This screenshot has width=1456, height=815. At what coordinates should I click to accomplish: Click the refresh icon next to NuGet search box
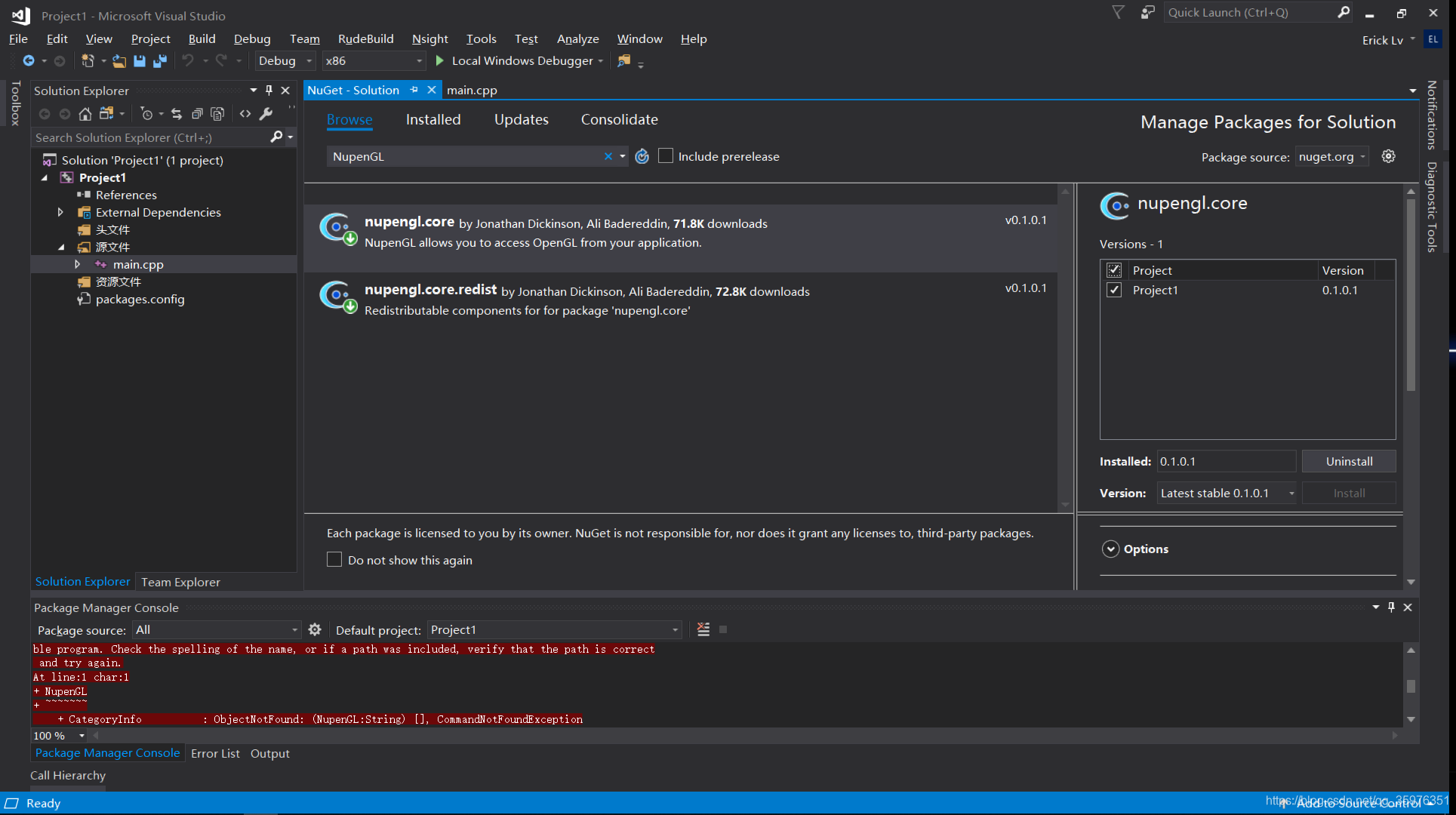(x=642, y=156)
